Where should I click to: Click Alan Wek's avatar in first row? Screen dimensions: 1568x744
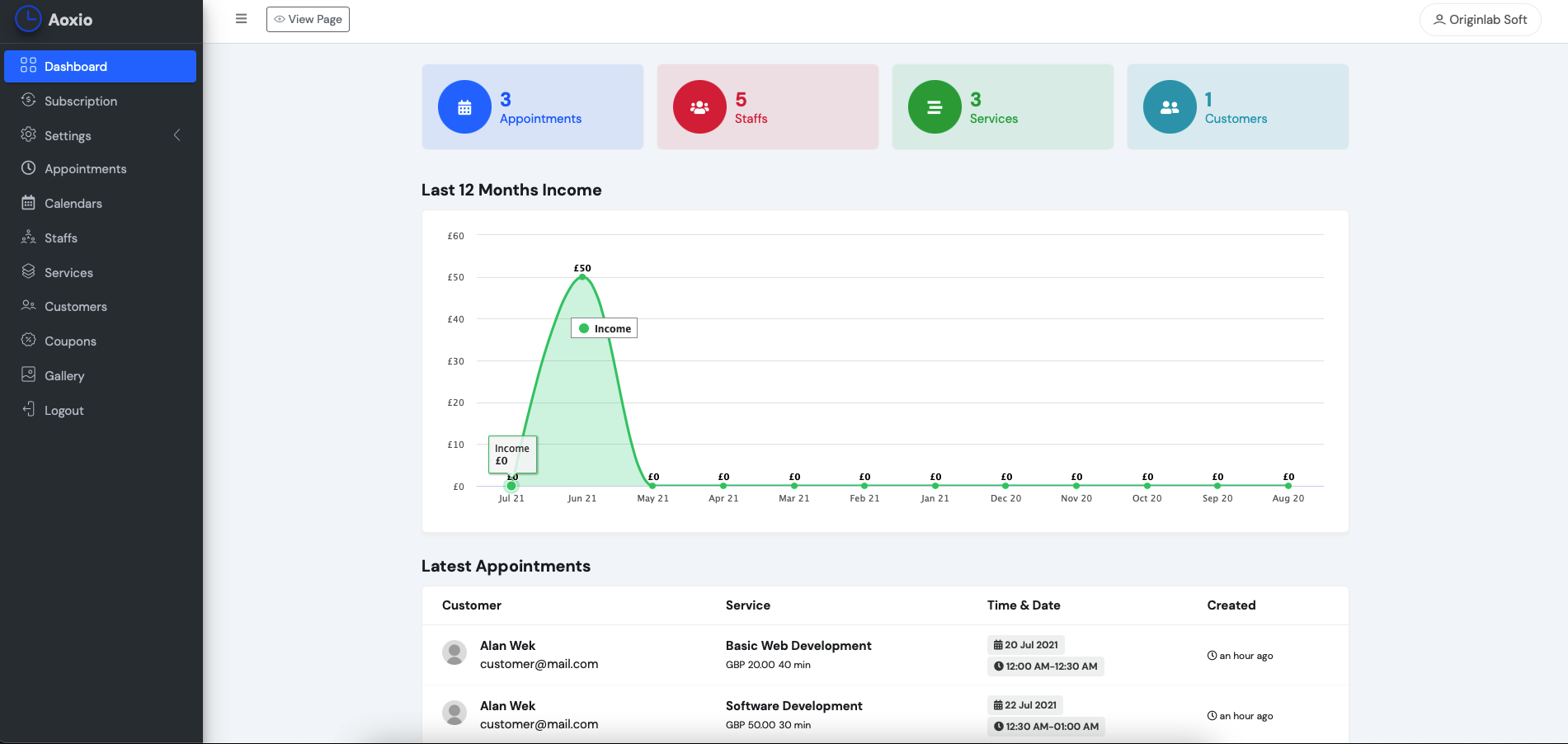coord(454,652)
